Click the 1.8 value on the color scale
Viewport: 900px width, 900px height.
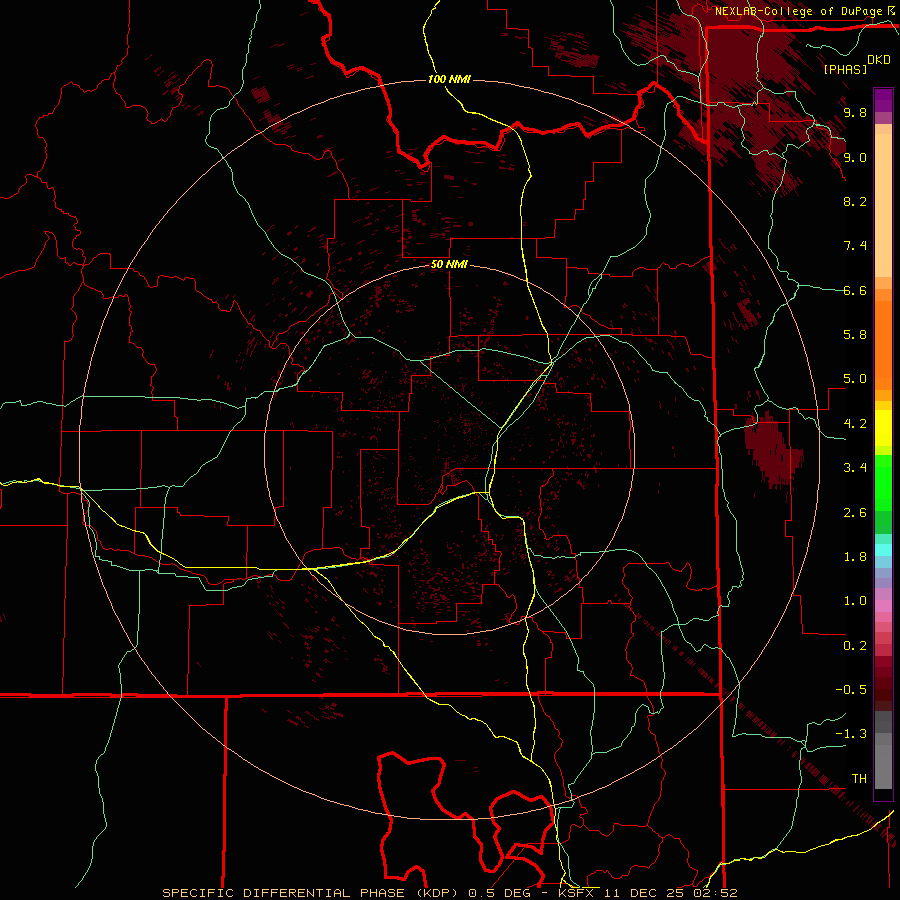point(855,557)
